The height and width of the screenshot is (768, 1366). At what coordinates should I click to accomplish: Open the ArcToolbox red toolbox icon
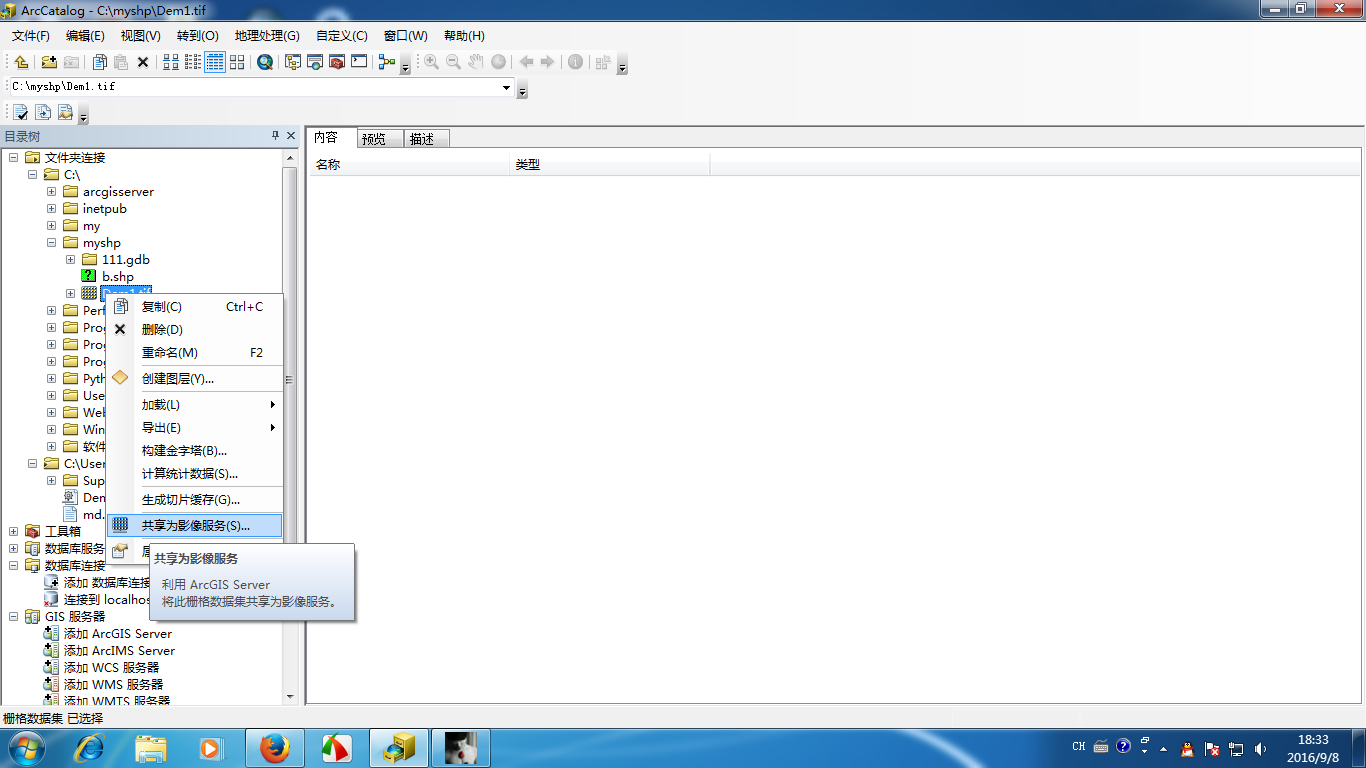point(337,62)
